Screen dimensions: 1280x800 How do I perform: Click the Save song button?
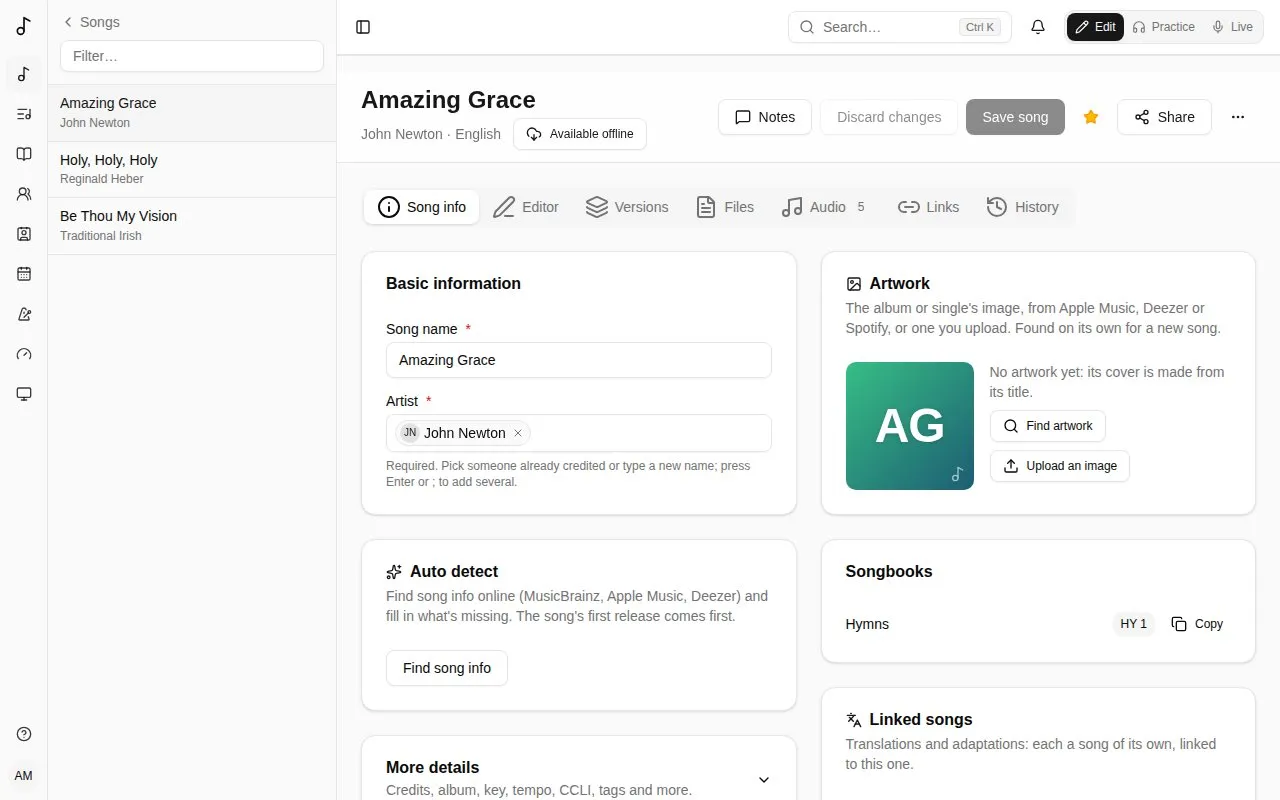(x=1015, y=117)
